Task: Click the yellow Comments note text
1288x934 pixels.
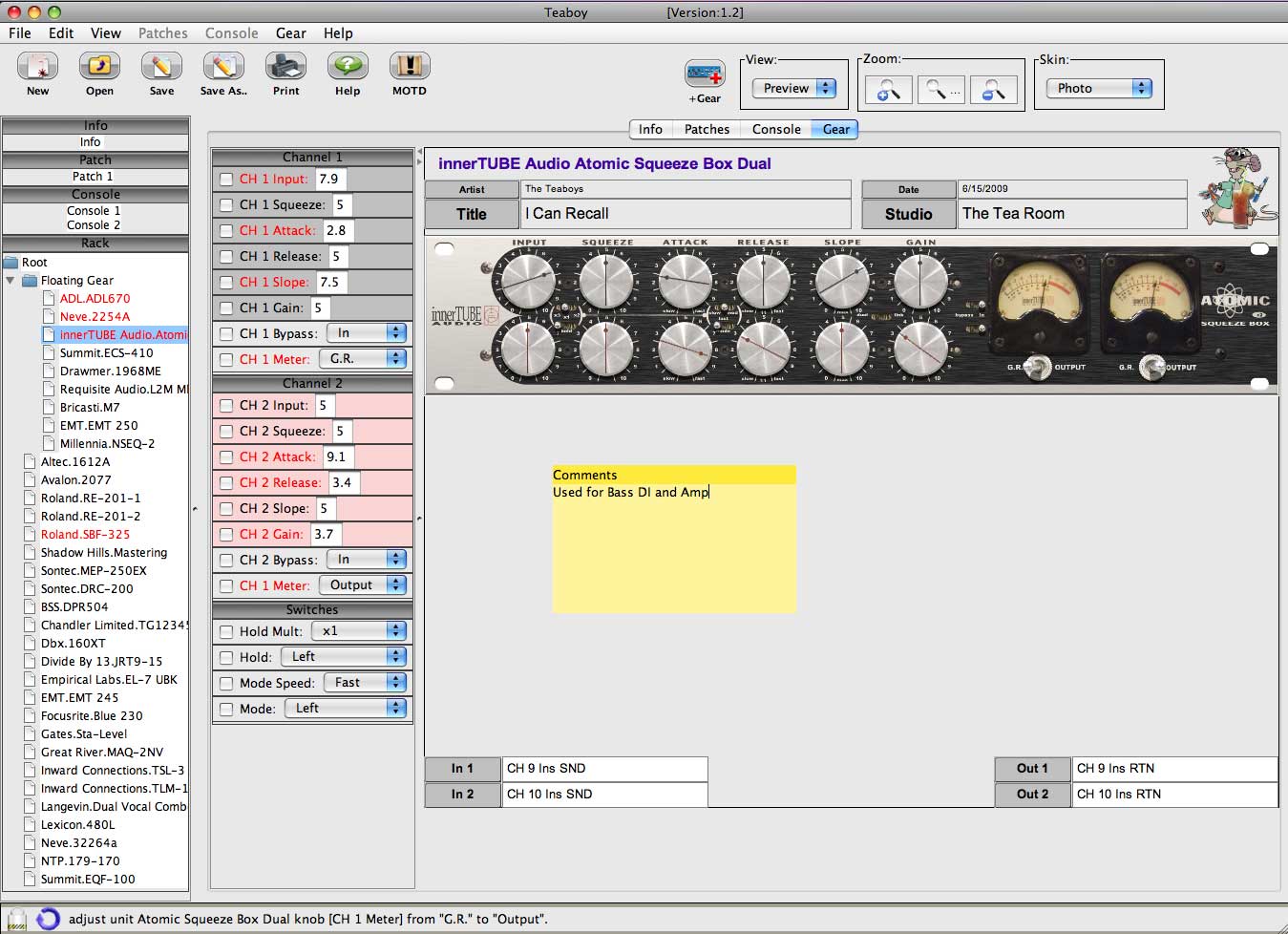Action: pos(631,493)
